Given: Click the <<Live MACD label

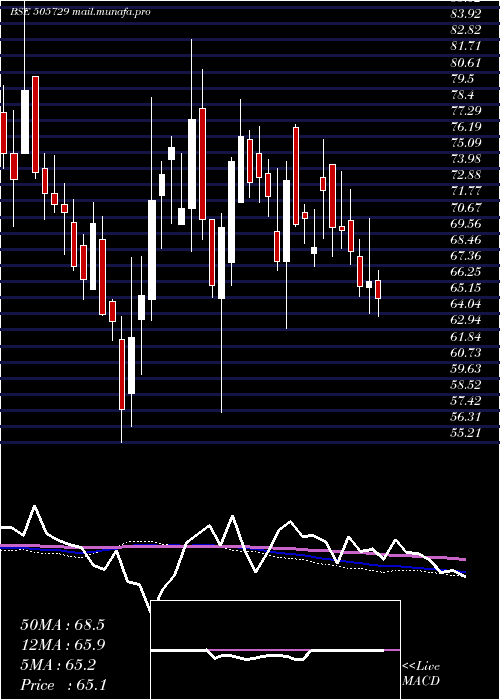Looking at the screenshot, I should (x=421, y=673).
